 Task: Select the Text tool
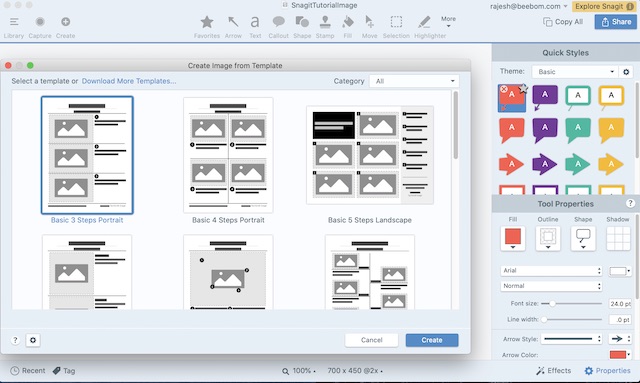[x=255, y=22]
